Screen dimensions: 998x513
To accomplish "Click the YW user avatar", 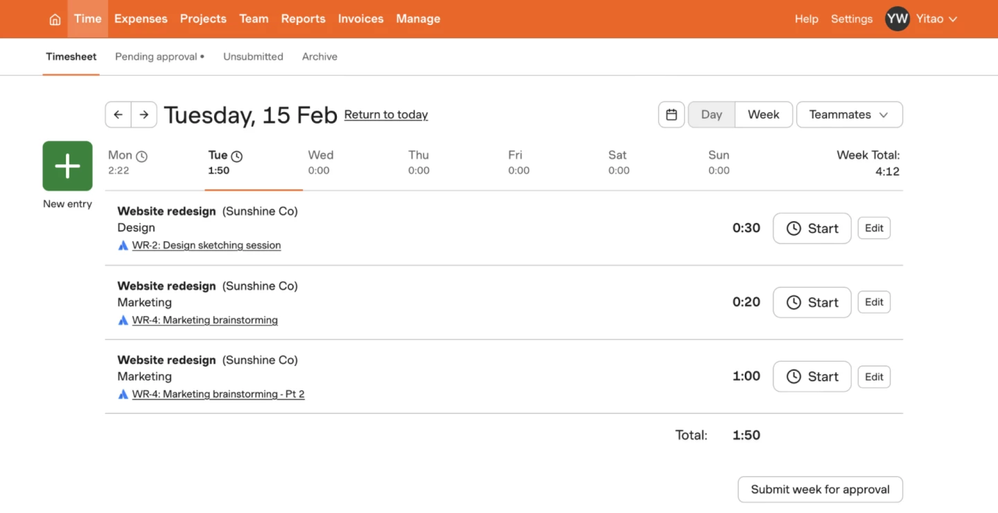I will click(x=897, y=18).
